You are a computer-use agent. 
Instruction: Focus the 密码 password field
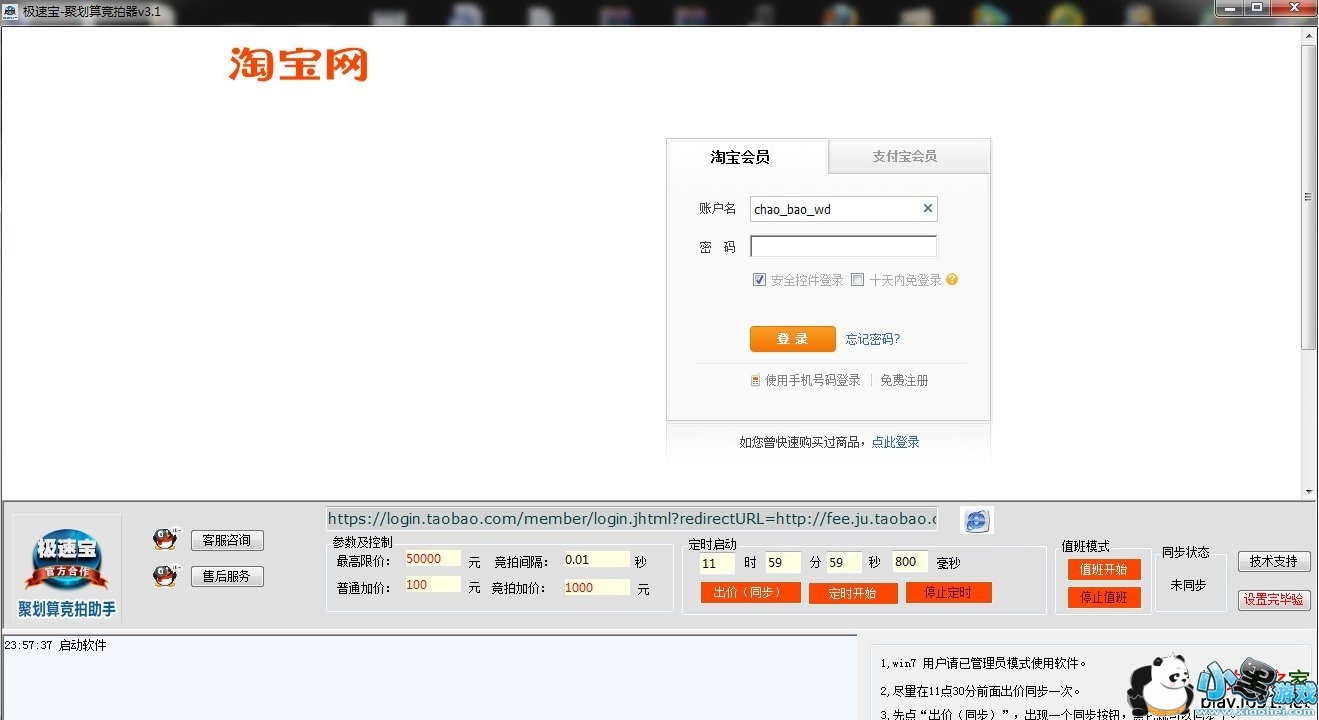coord(844,246)
